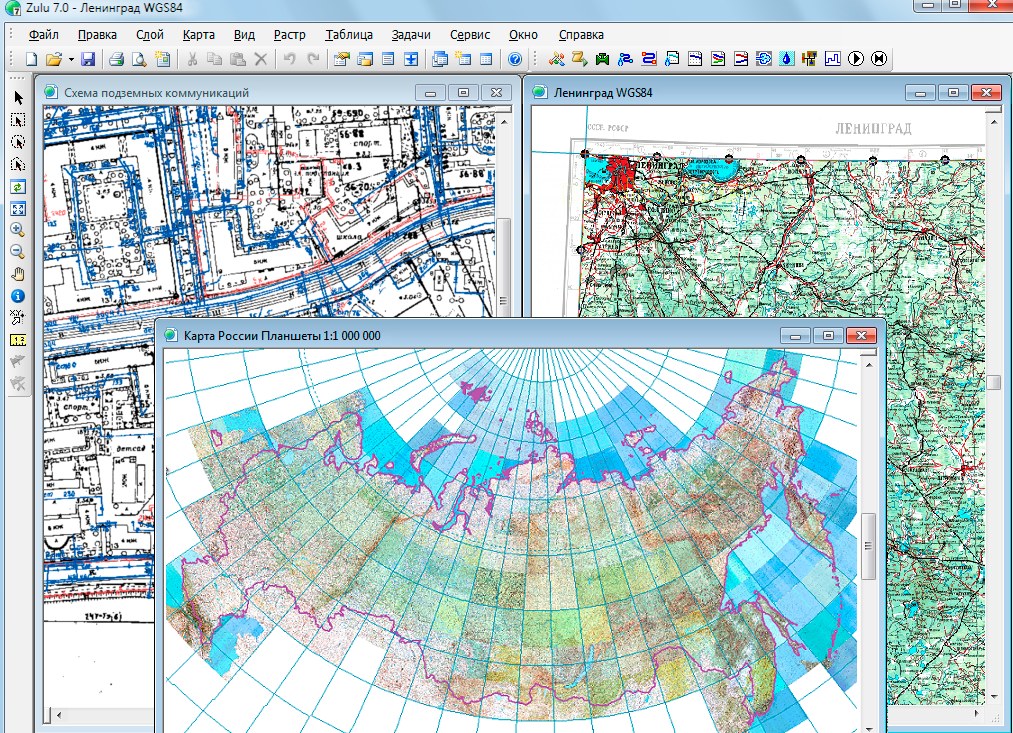The width and height of the screenshot is (1013, 733).
Task: Fit the whole map in view
Action: click(18, 209)
